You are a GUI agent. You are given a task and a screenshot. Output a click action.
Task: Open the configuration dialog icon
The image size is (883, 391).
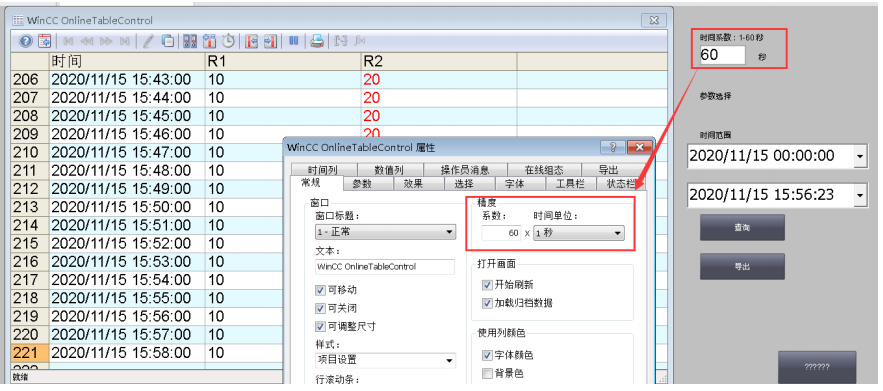tap(44, 41)
